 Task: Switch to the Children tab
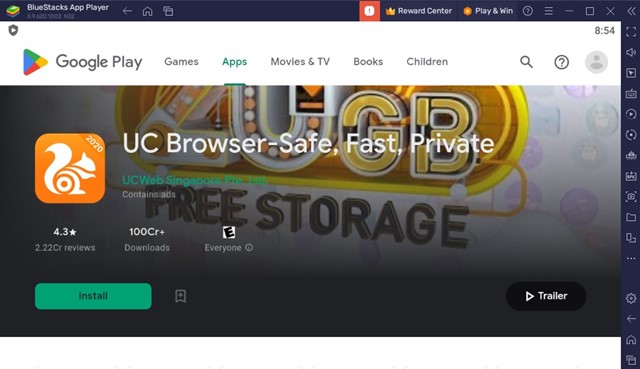[x=427, y=62]
